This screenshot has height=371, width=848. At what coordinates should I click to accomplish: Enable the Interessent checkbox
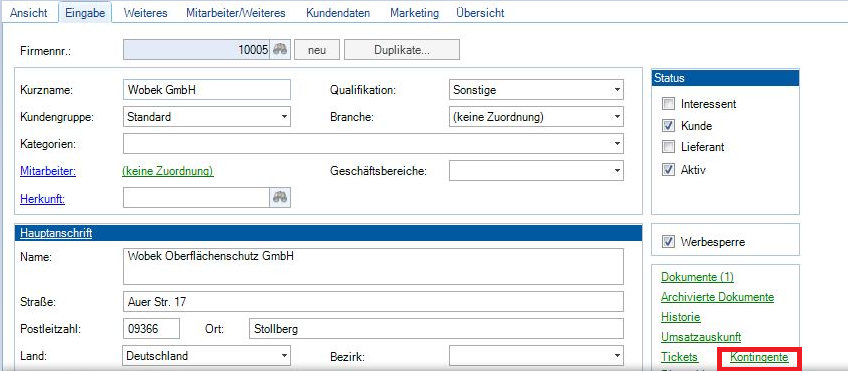[669, 103]
